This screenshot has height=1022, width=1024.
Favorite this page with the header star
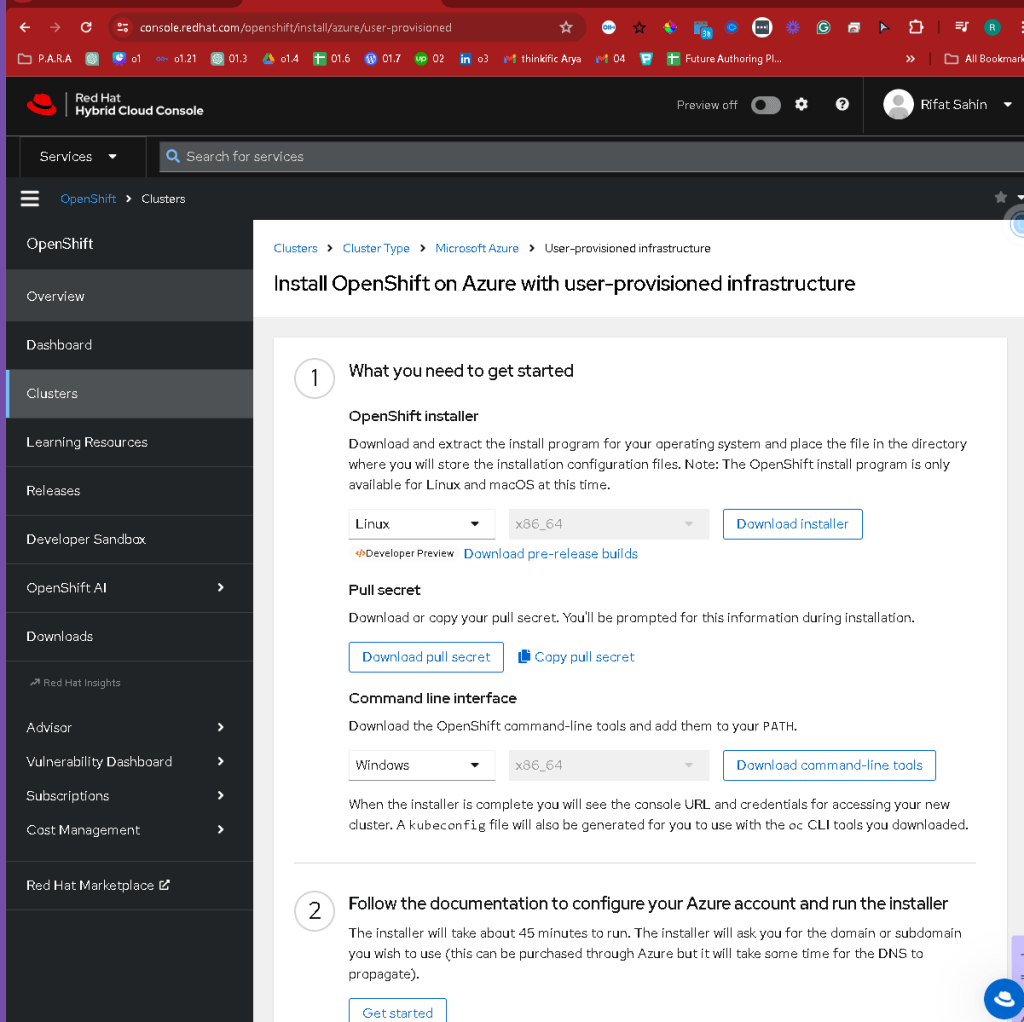(x=1000, y=197)
